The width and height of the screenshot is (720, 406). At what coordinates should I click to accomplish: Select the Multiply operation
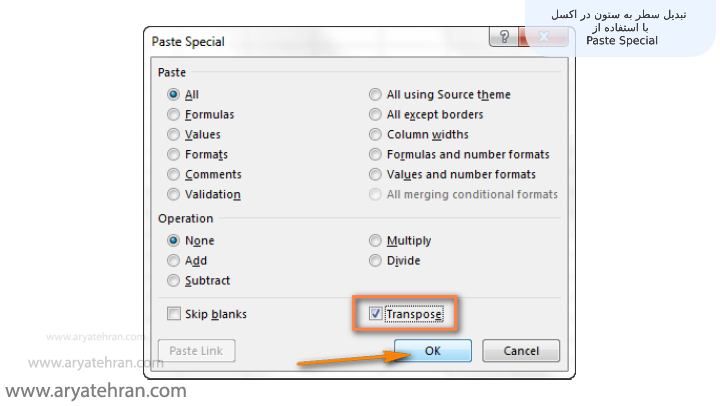(x=376, y=241)
